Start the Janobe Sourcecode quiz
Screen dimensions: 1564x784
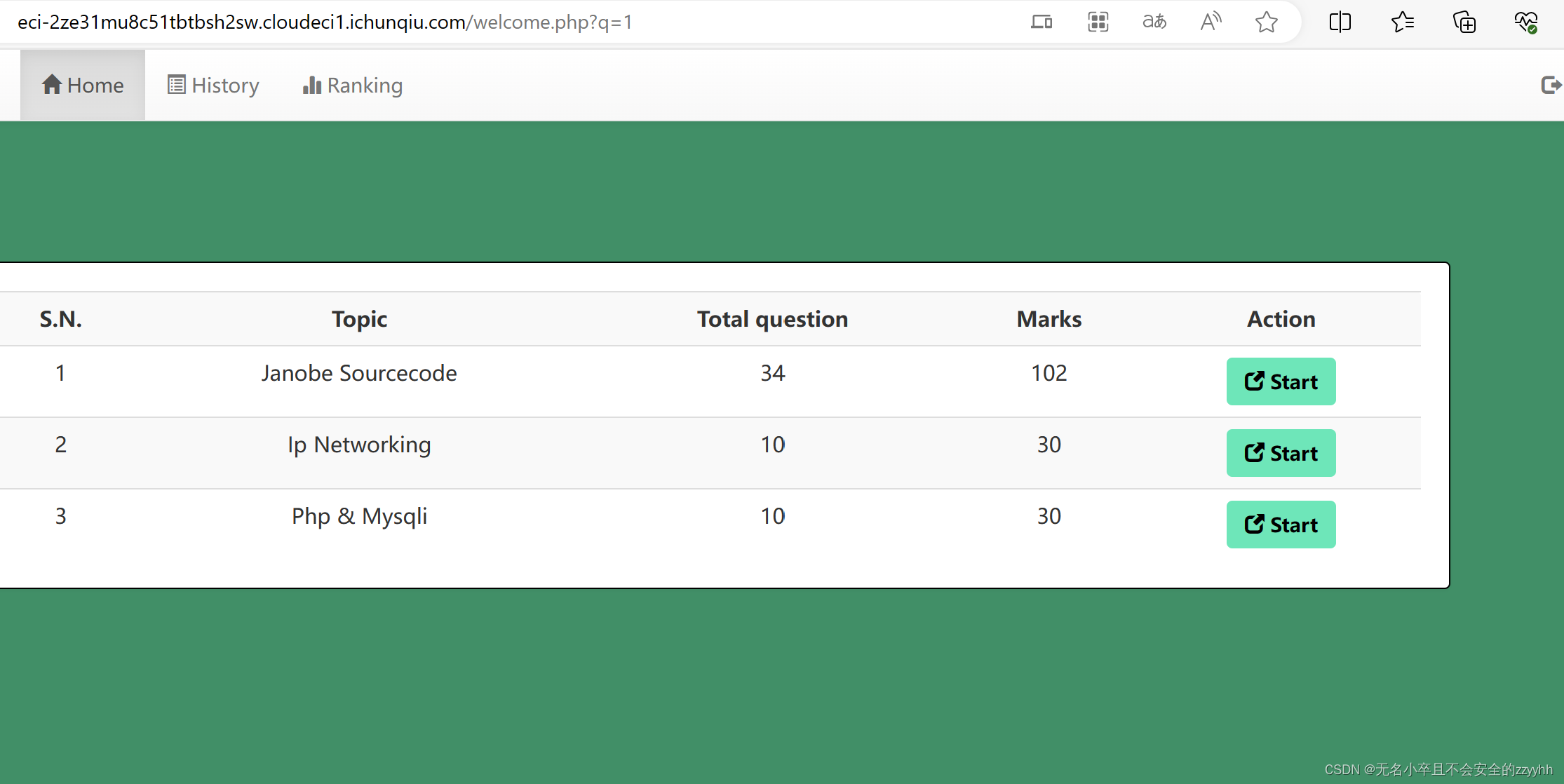[x=1281, y=381]
